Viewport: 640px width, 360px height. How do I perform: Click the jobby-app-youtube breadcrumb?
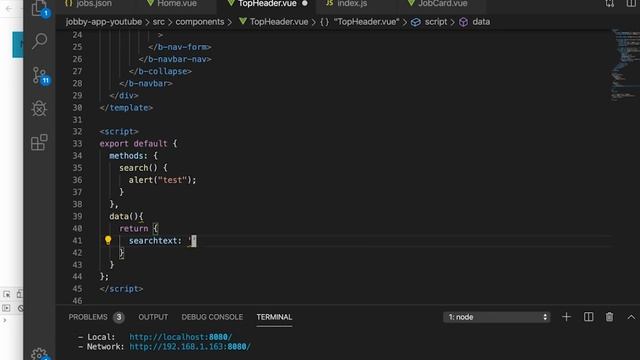104,22
